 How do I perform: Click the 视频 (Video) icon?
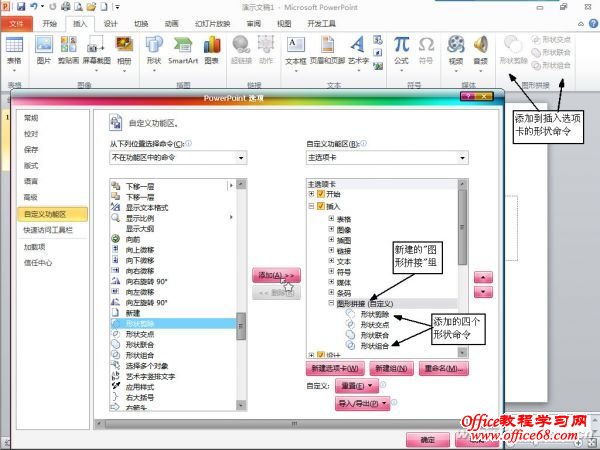coord(456,46)
